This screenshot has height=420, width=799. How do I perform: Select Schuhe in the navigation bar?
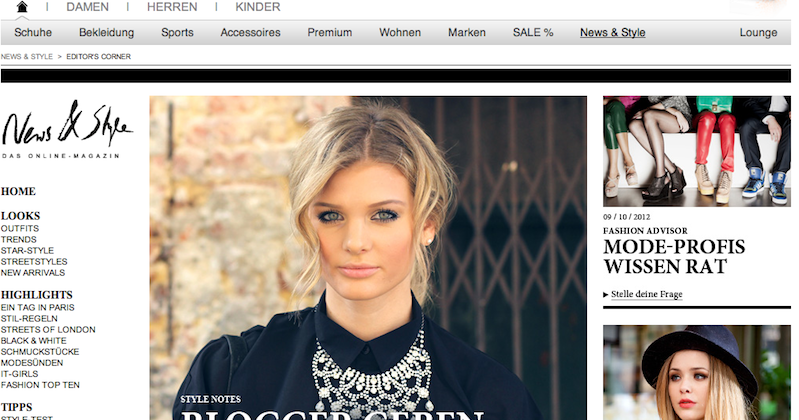click(33, 33)
